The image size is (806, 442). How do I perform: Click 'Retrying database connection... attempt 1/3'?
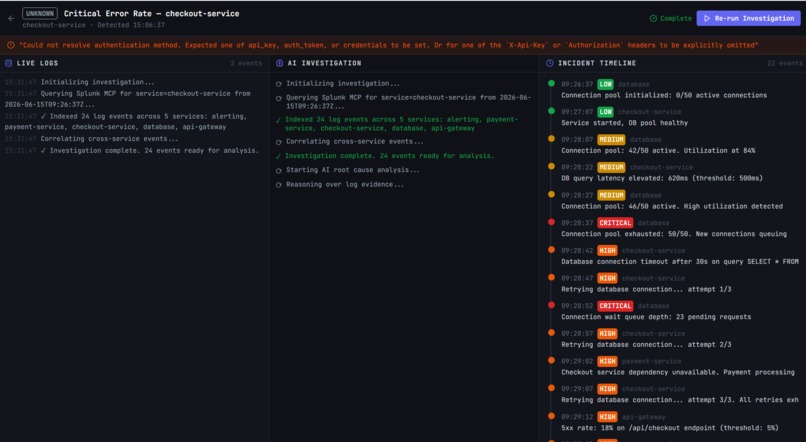point(646,290)
